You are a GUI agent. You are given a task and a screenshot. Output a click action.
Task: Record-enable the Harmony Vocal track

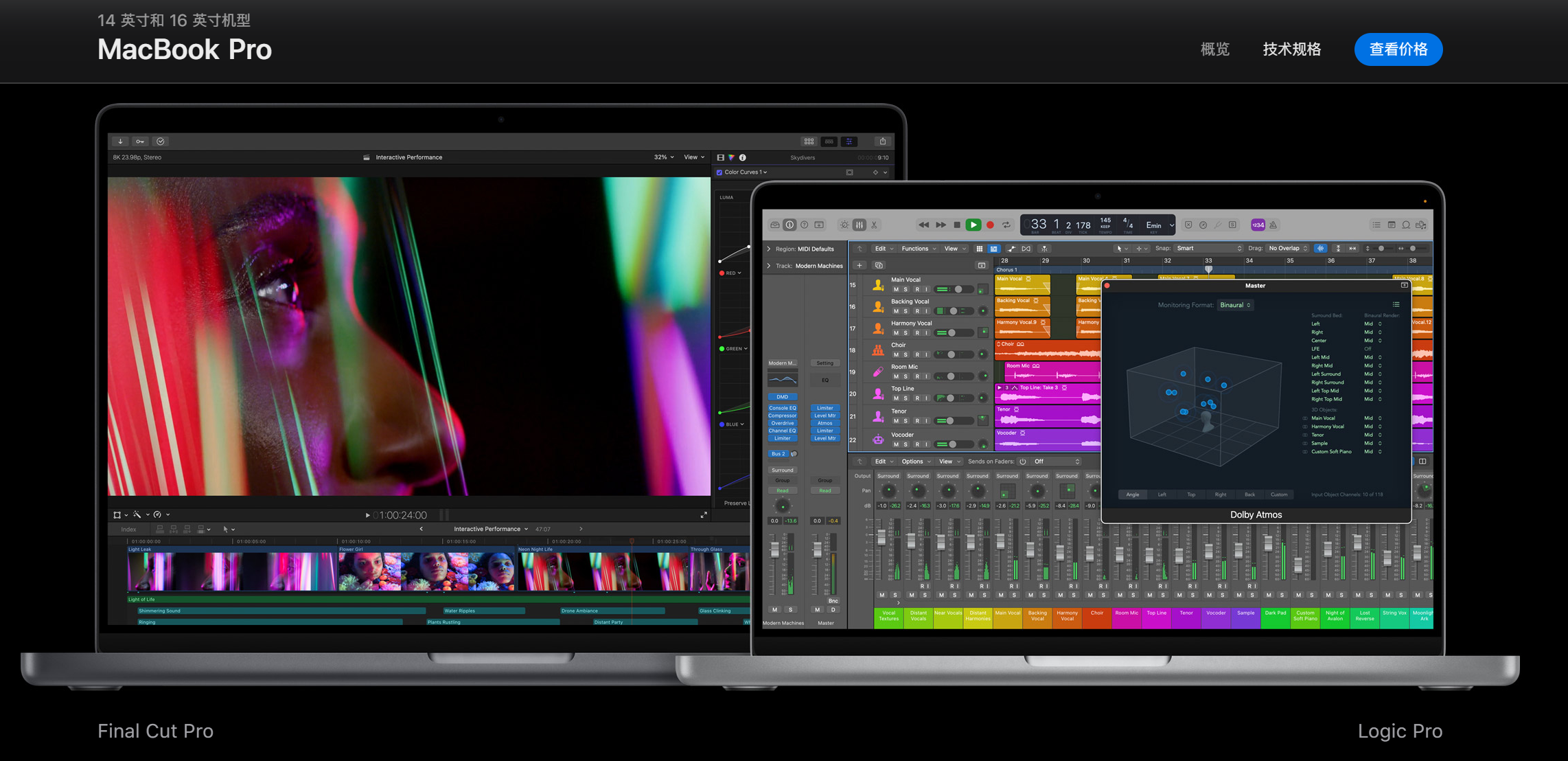point(916,333)
